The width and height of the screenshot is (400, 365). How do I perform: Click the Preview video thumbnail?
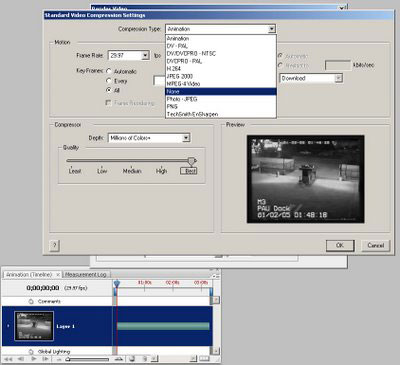[x=306, y=179]
